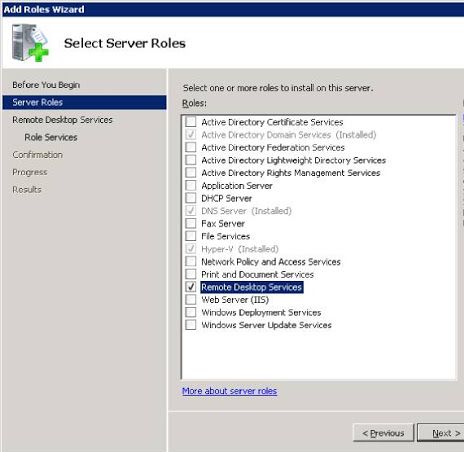Select Server Roles step in sidebar
464x452 pixels.
click(84, 102)
